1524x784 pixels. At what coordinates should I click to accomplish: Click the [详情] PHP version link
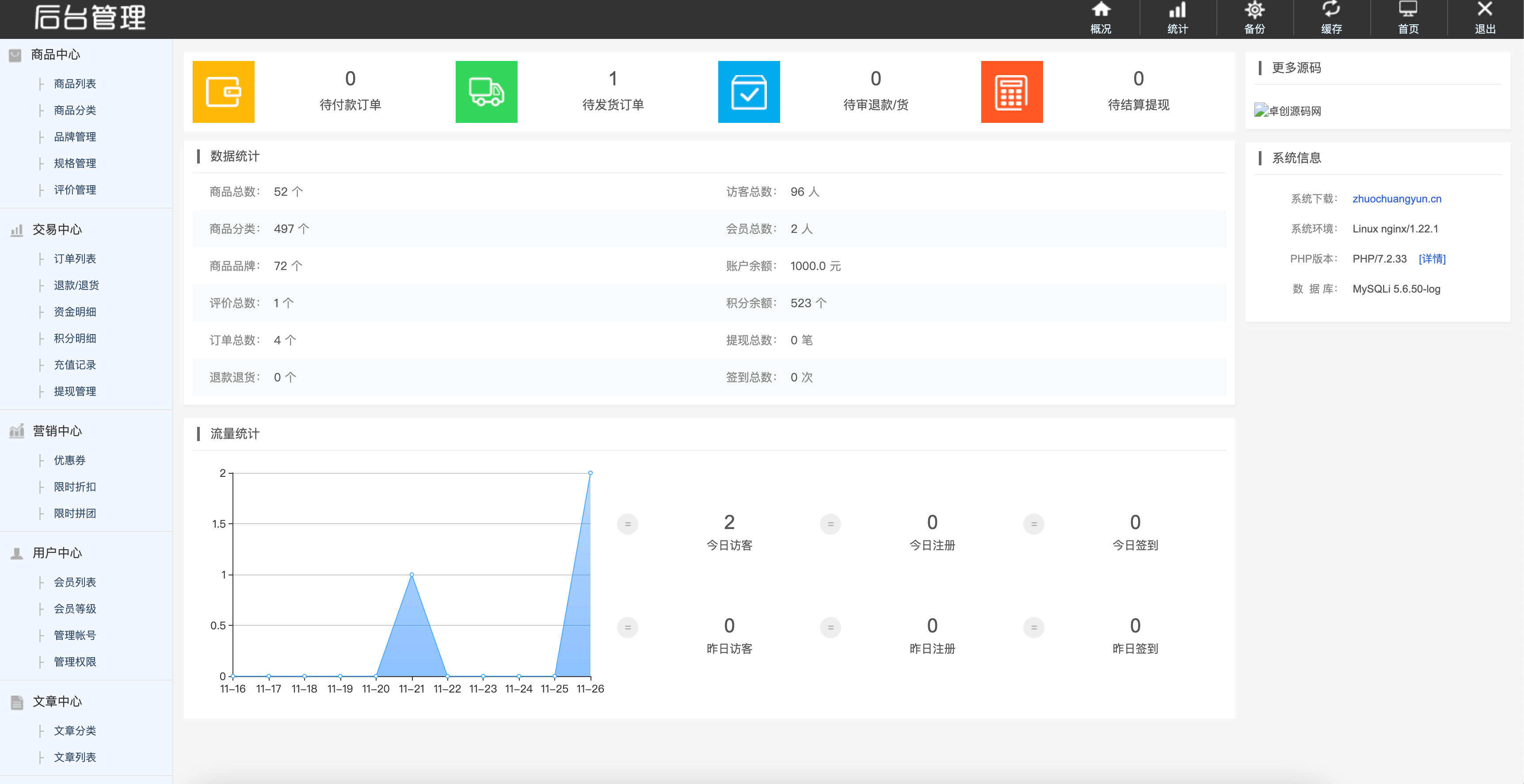coord(1432,259)
